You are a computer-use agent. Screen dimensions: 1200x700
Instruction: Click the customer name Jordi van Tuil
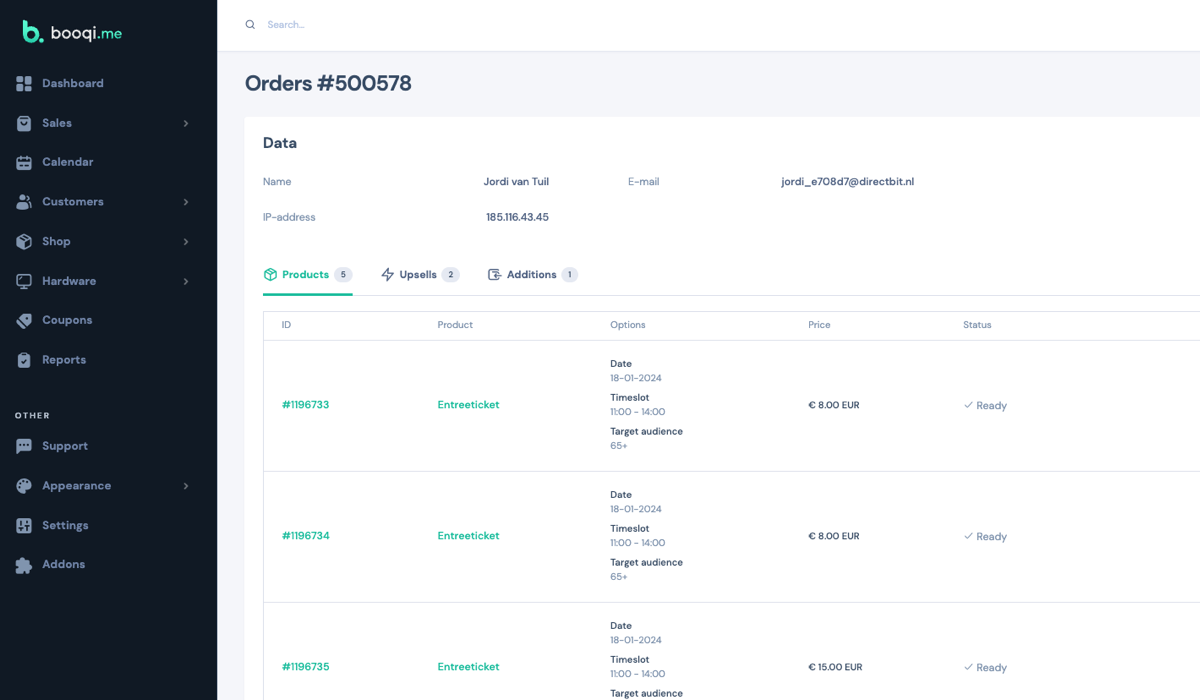click(x=516, y=182)
